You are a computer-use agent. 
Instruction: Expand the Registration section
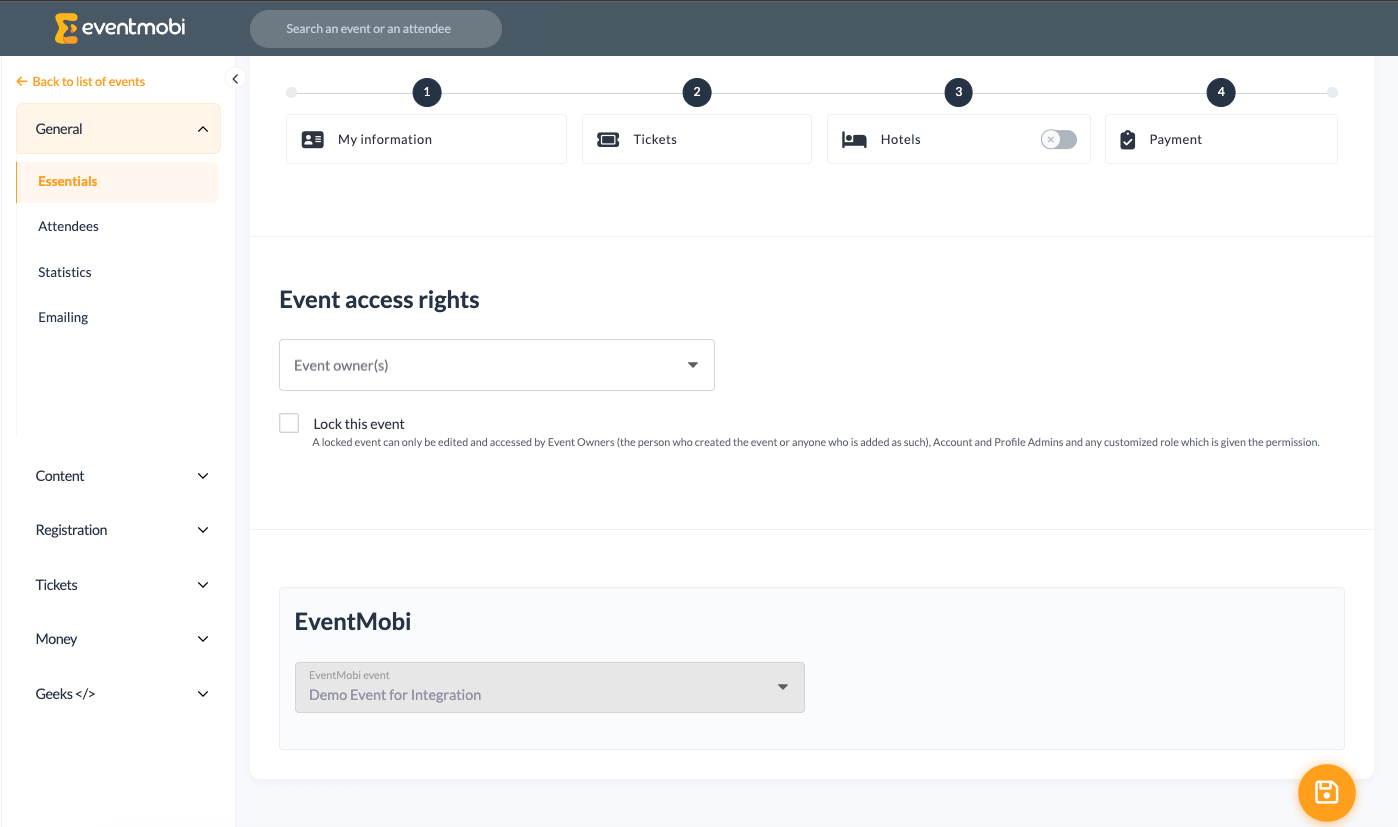coord(118,529)
